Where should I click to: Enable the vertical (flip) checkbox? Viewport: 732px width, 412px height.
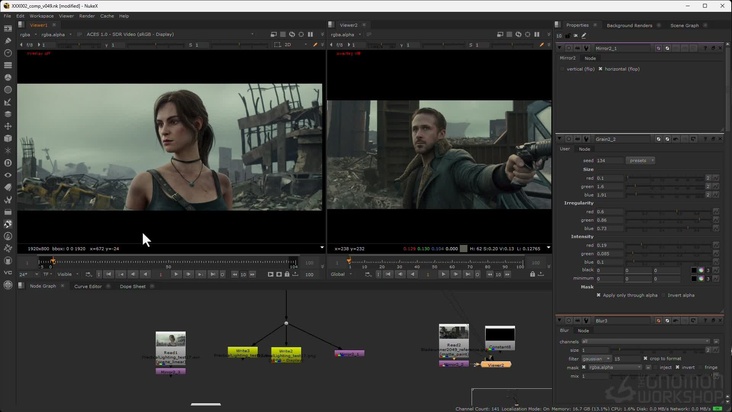561,69
